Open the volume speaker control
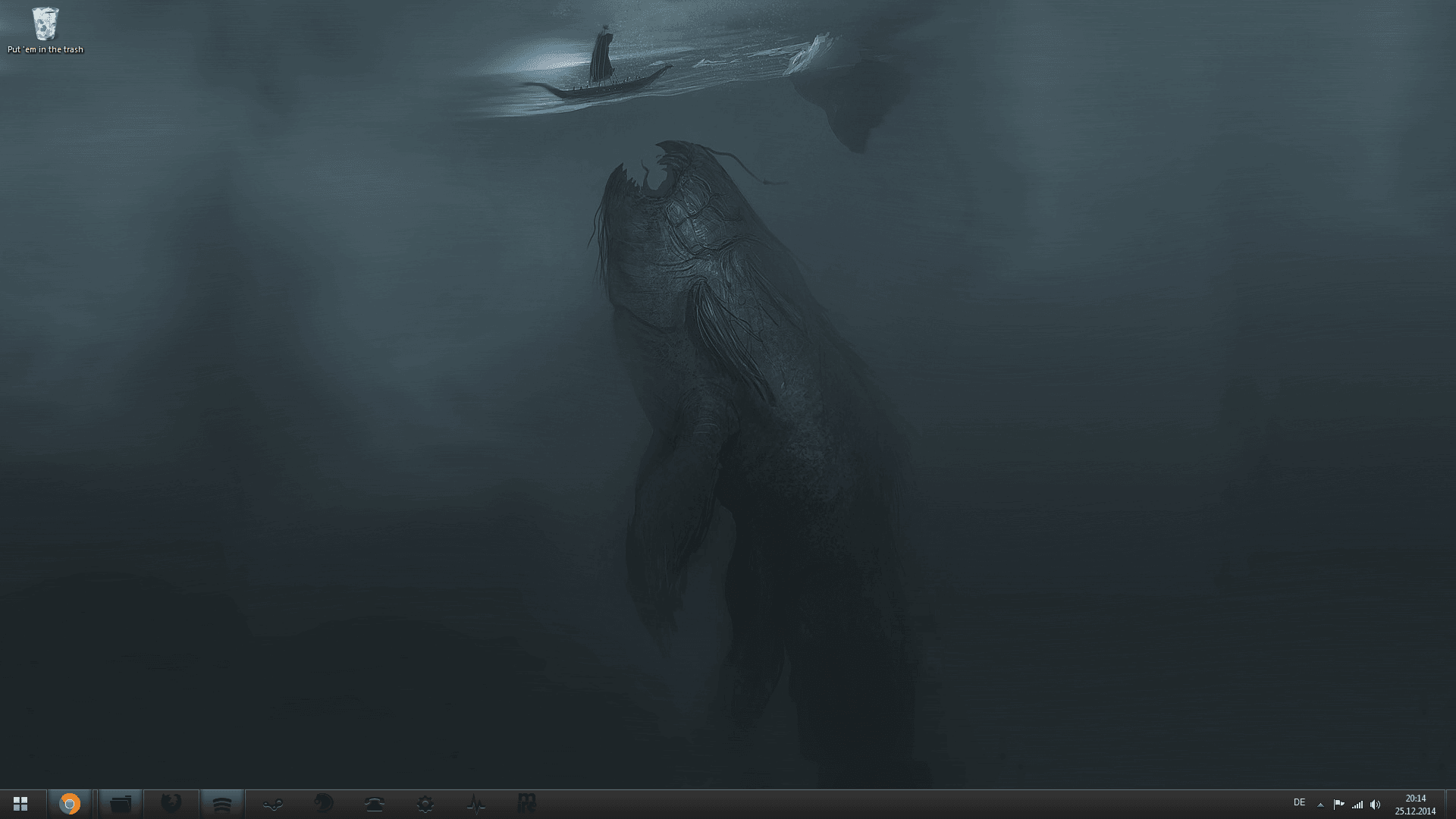The height and width of the screenshot is (819, 1456). (x=1376, y=805)
